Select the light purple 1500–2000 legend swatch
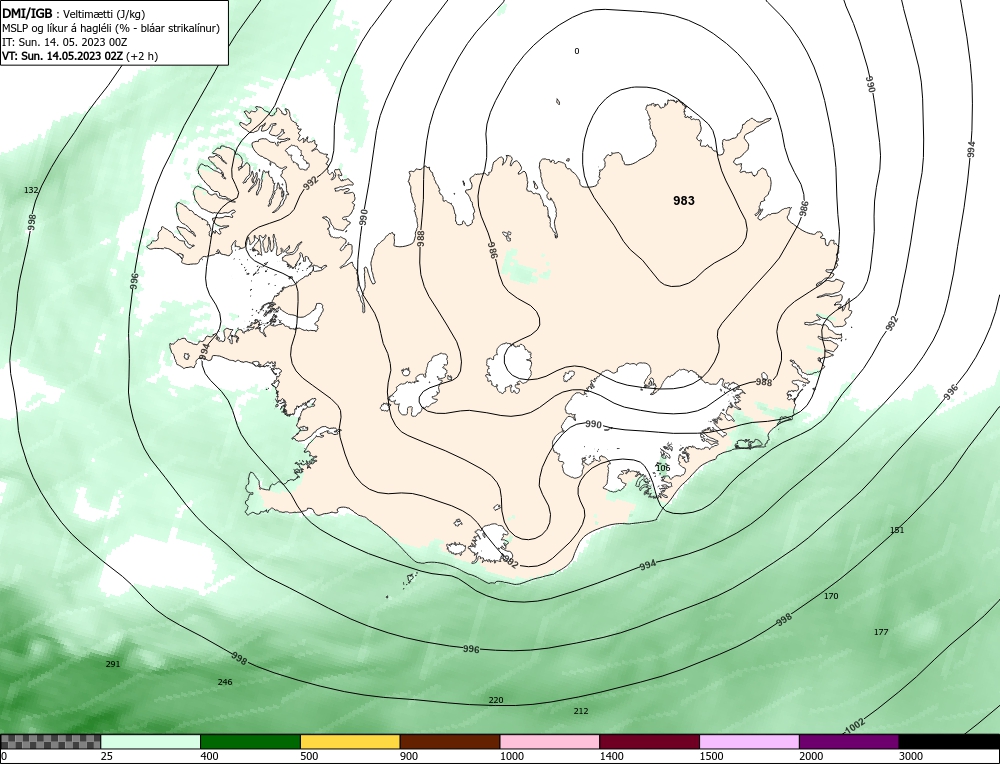Image resolution: width=1000 pixels, height=764 pixels. (x=749, y=742)
